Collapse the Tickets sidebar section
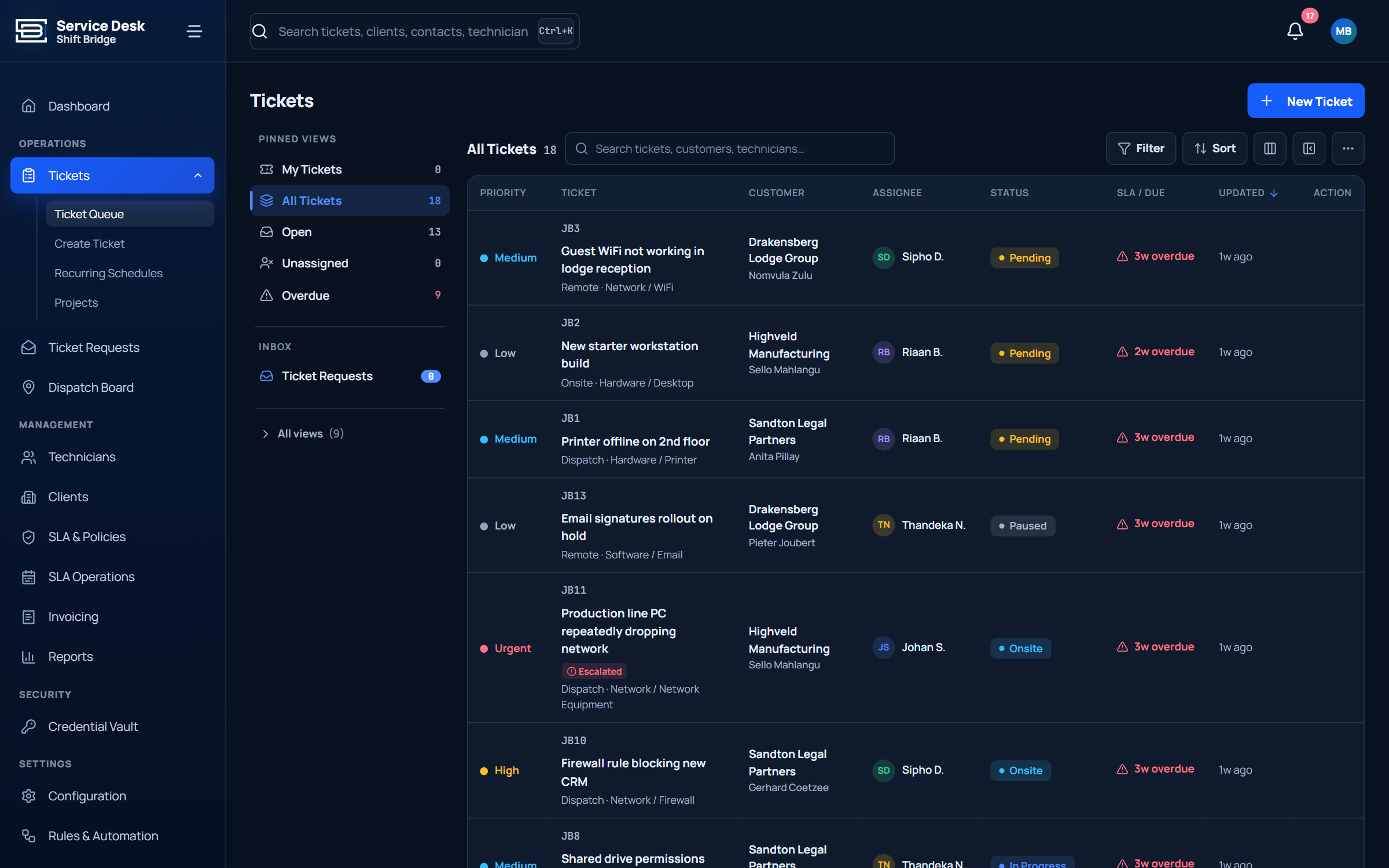 (198, 175)
